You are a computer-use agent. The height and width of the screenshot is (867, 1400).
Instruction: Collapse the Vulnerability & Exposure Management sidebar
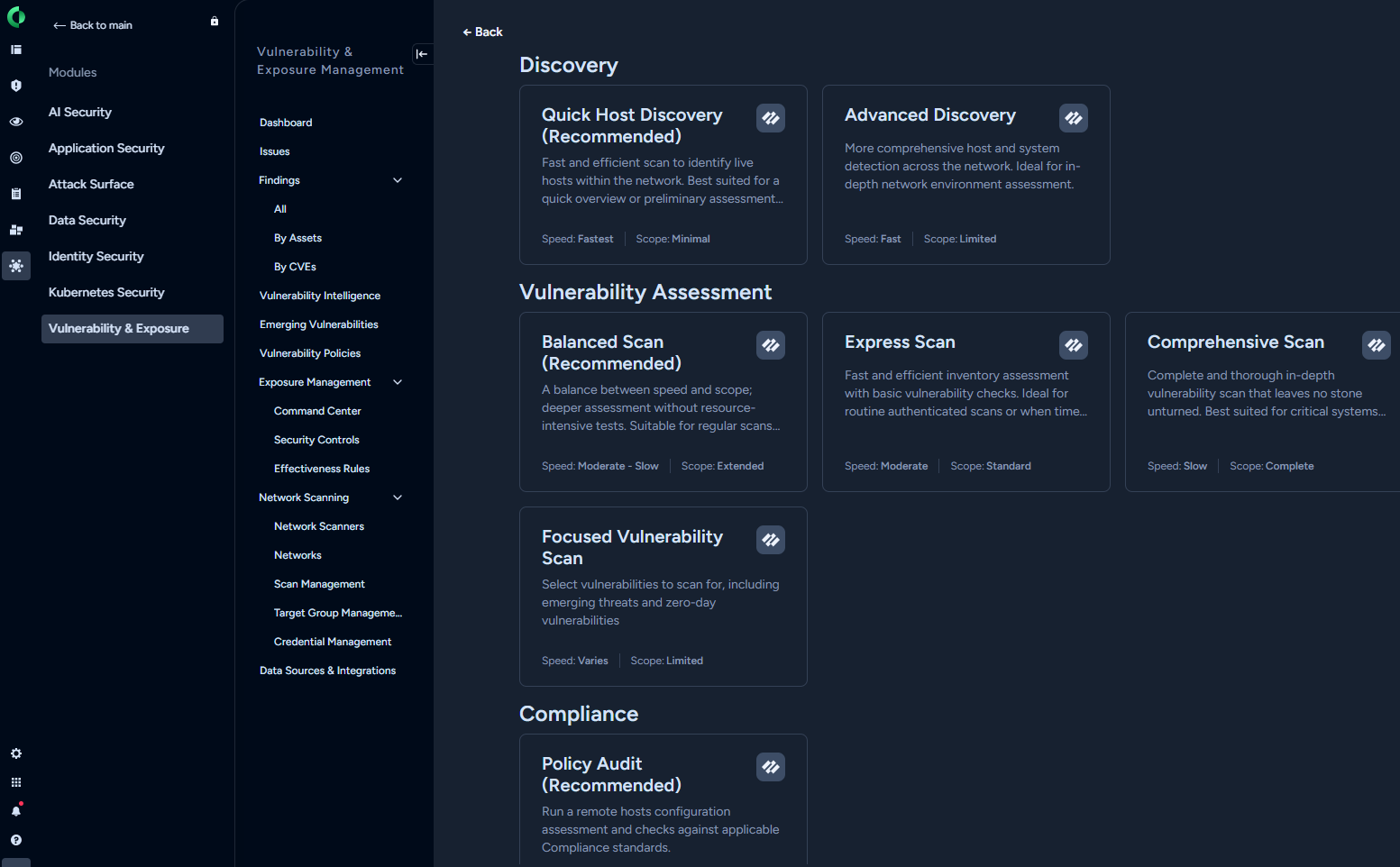422,54
